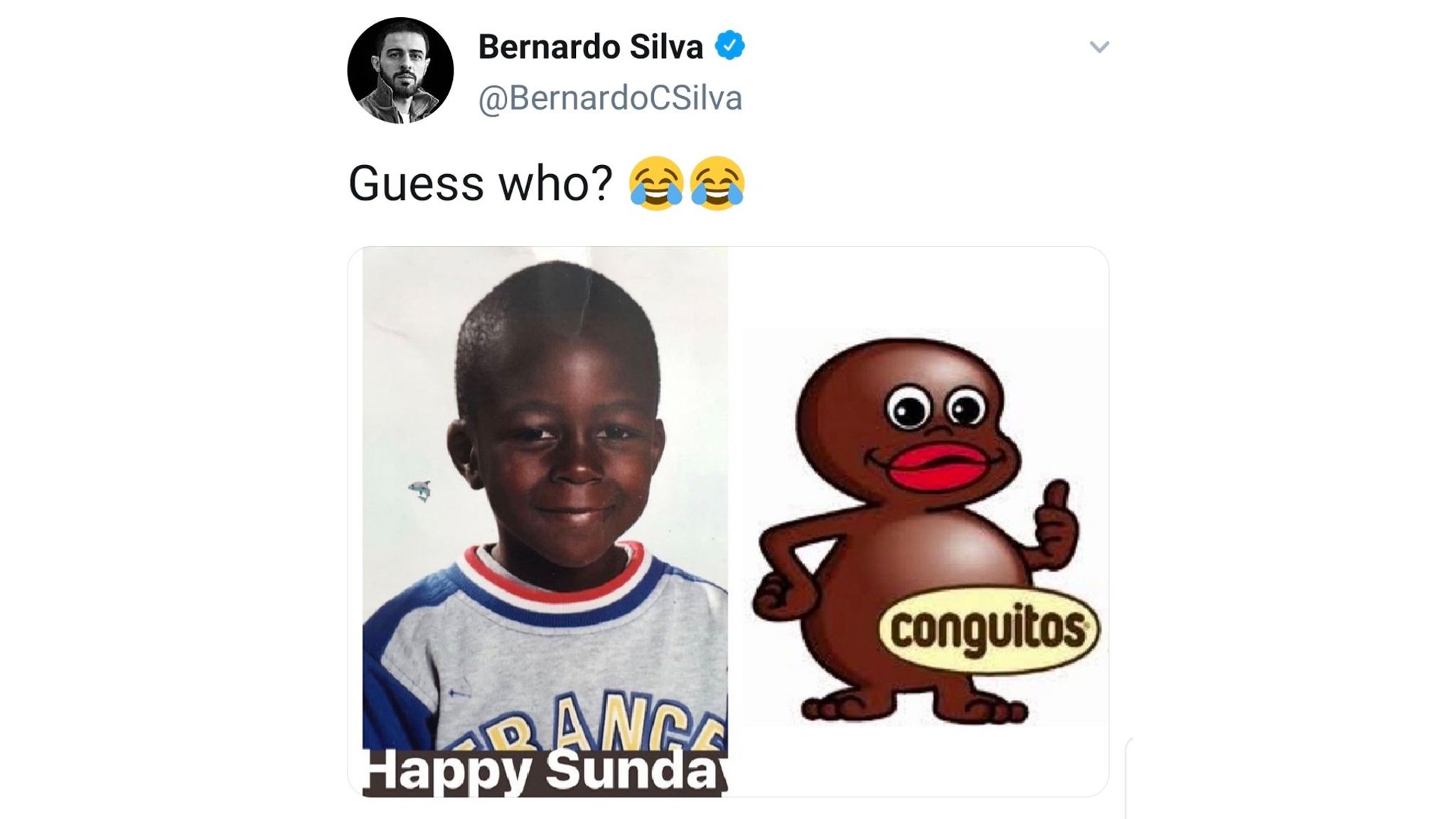Click the mascot's raised thumbs-up hand
Viewport: 1456px width, 819px height.
tap(1054, 526)
